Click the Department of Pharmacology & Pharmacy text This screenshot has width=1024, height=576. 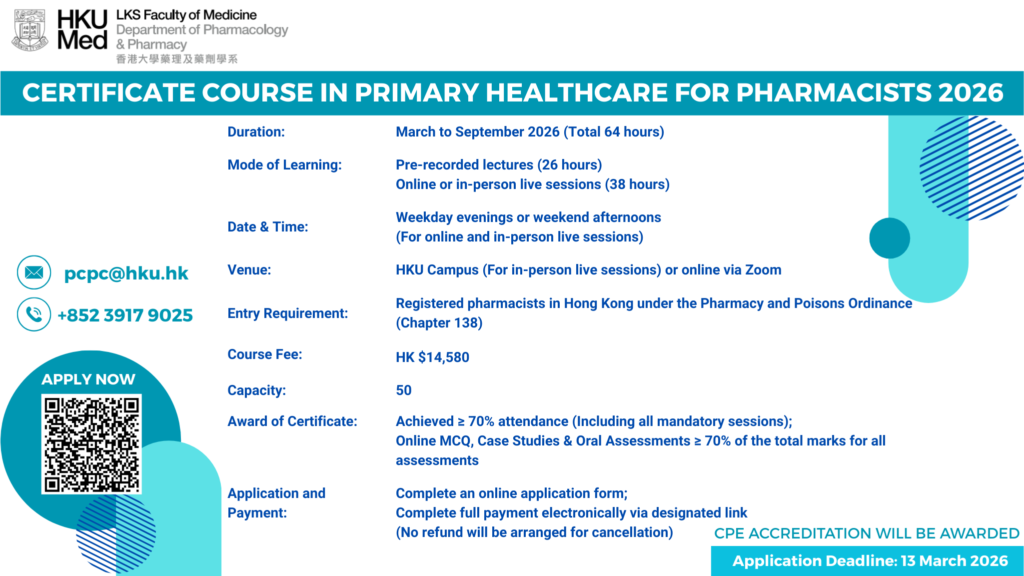pyautogui.click(x=202, y=37)
